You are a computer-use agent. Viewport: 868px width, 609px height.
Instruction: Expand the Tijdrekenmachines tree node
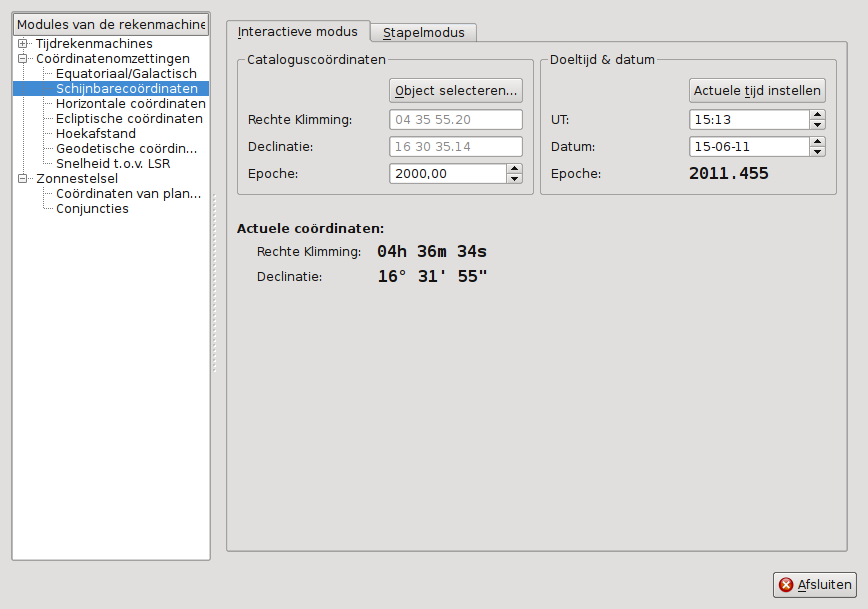[22, 44]
